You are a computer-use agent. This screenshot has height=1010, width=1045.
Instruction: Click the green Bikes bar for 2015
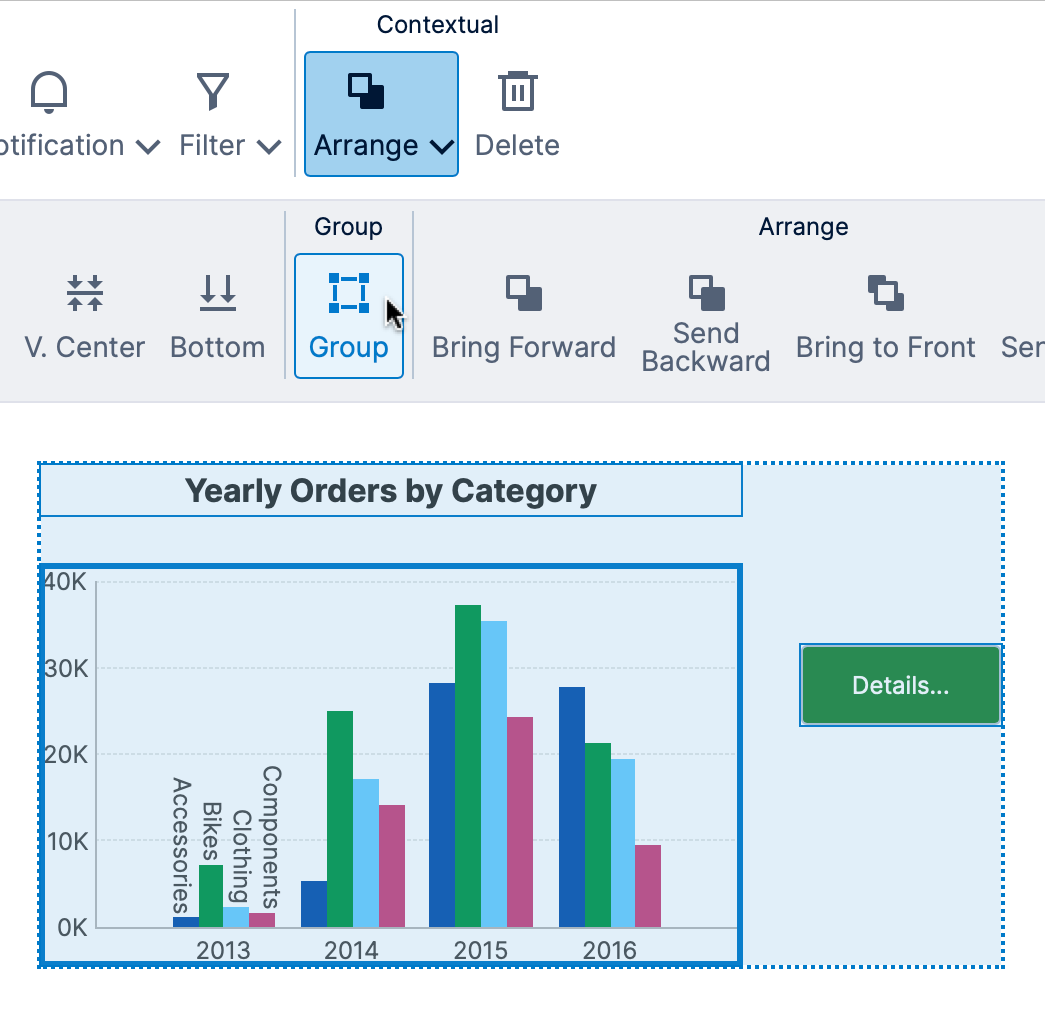pyautogui.click(x=468, y=765)
